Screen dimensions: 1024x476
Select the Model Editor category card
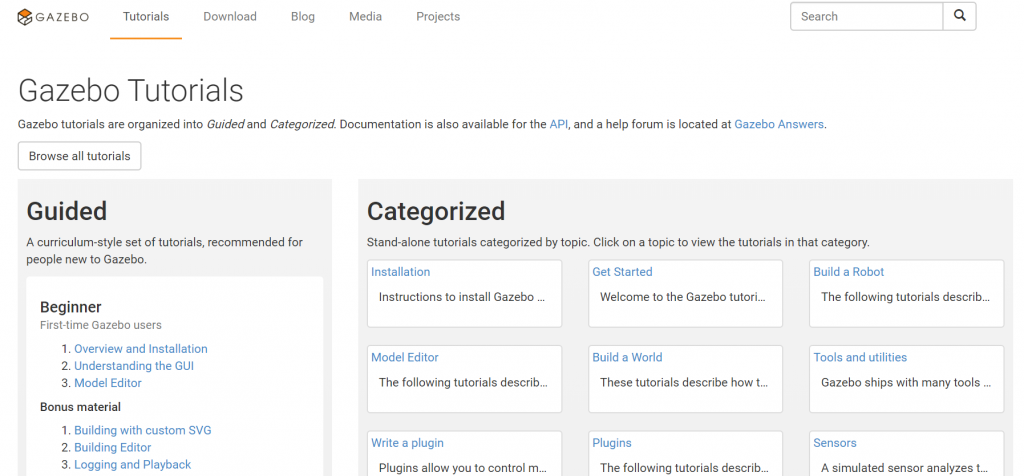point(405,357)
